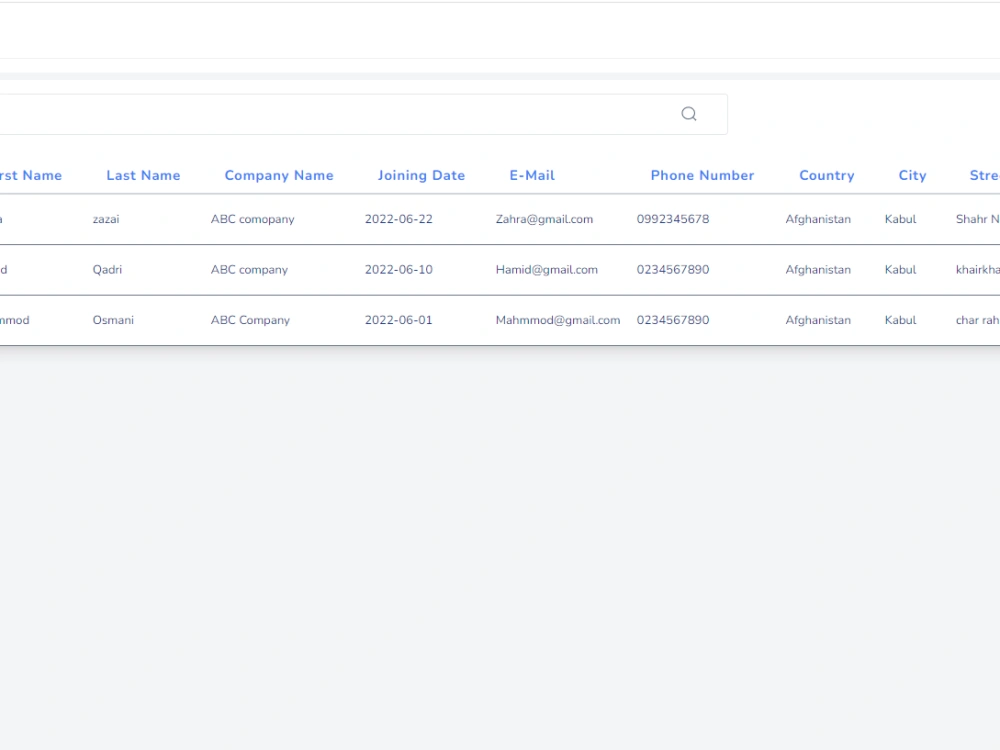Select joining date 2022-06-10
Screen dimensions: 1000x750
tap(399, 269)
